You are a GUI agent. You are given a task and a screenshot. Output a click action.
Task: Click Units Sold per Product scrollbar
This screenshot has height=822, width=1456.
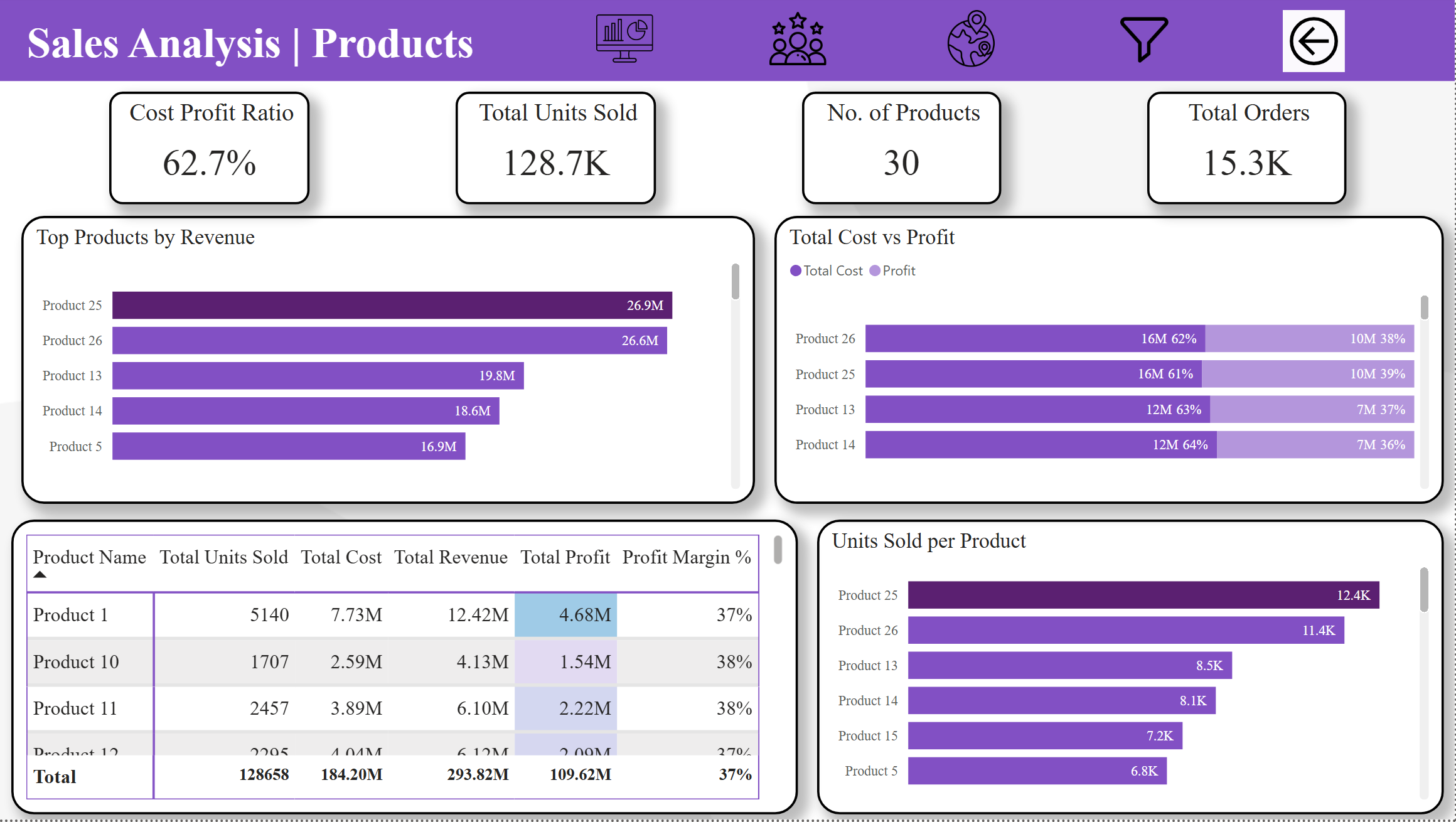pyautogui.click(x=1424, y=590)
